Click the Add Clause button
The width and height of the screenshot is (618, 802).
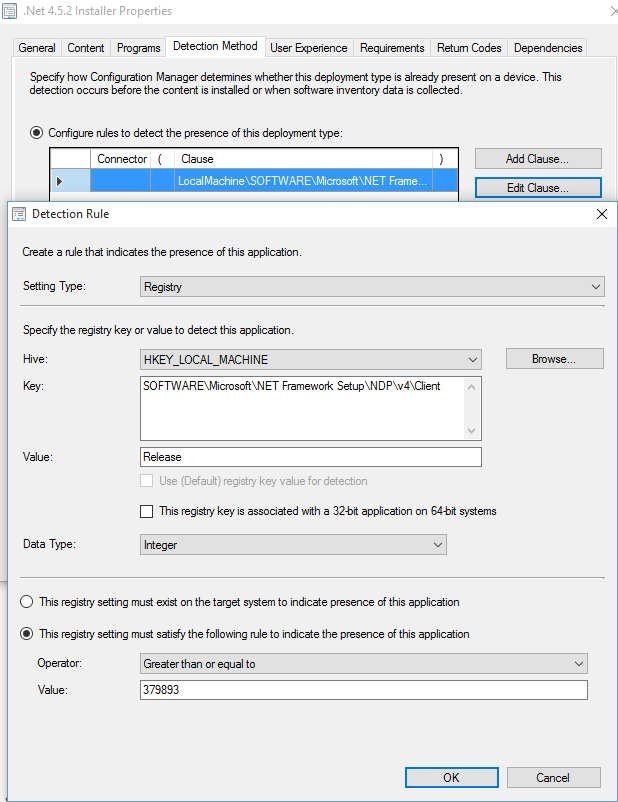pos(538,159)
